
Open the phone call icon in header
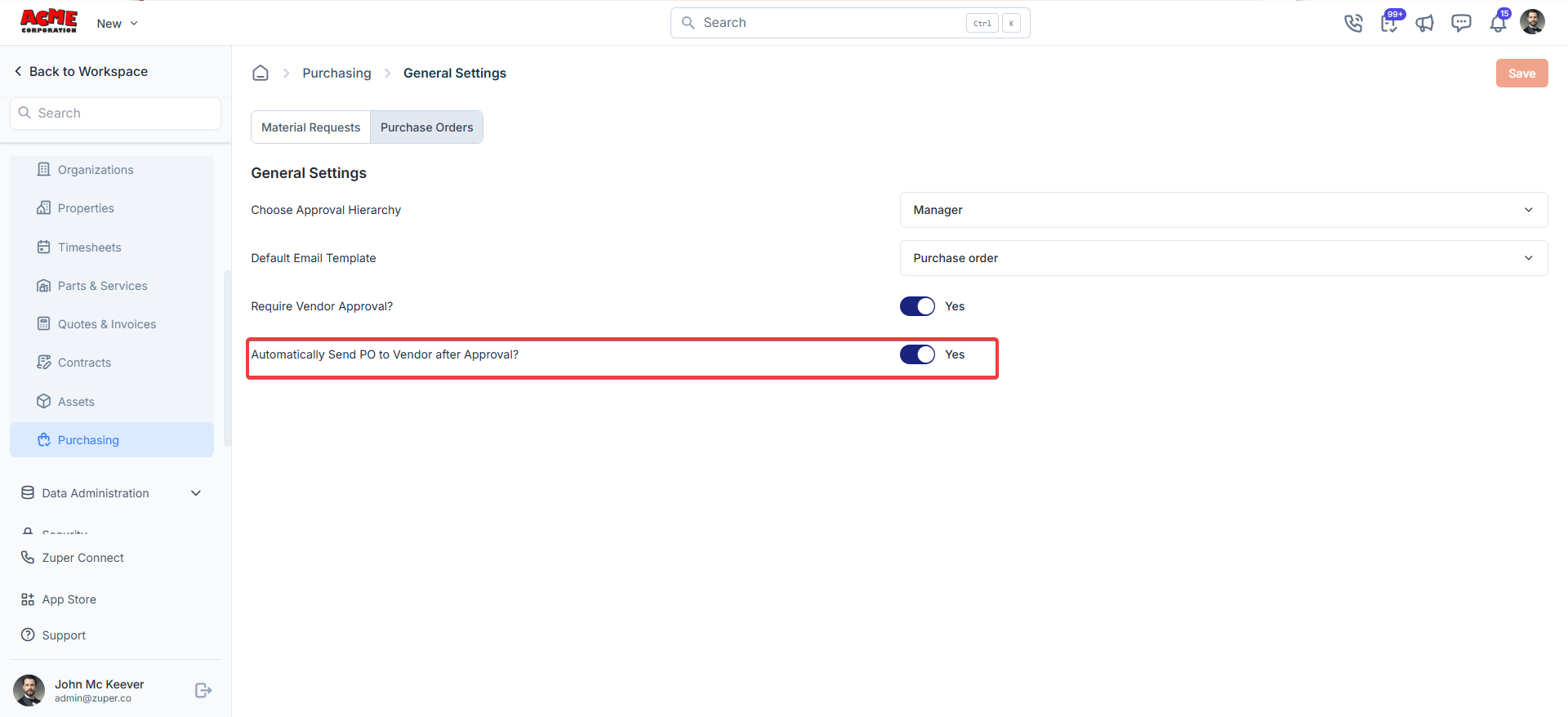[x=1353, y=23]
